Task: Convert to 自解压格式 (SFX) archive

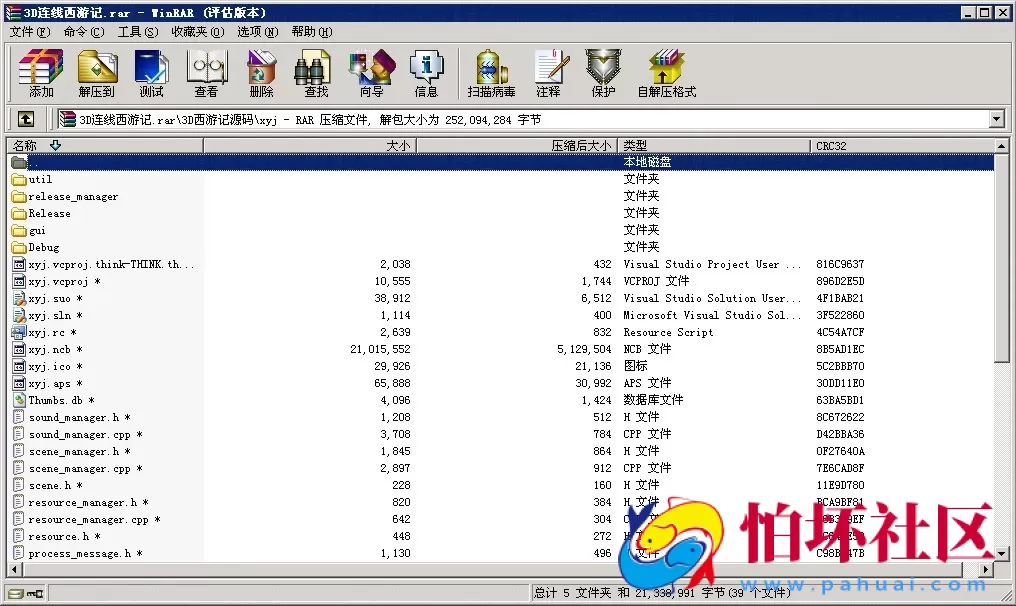Action: (666, 72)
